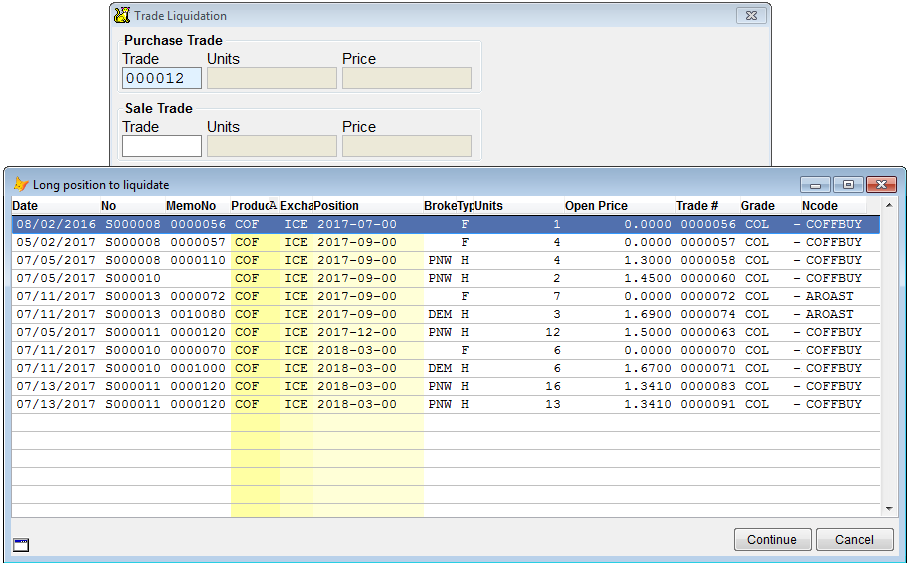Click the Sale Trade Price field
The width and height of the screenshot is (911, 563).
[x=407, y=146]
